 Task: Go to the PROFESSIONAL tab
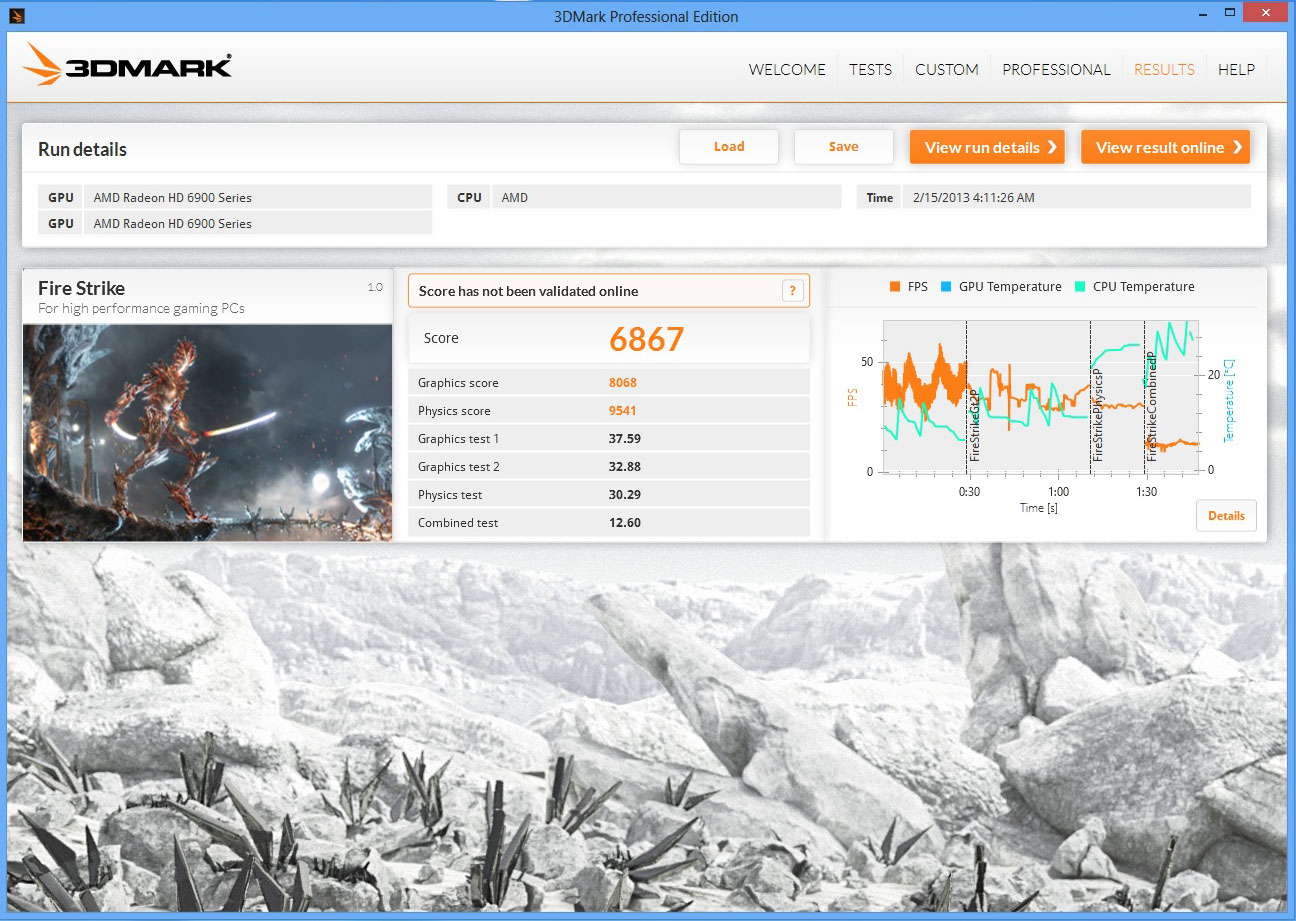(x=1056, y=69)
